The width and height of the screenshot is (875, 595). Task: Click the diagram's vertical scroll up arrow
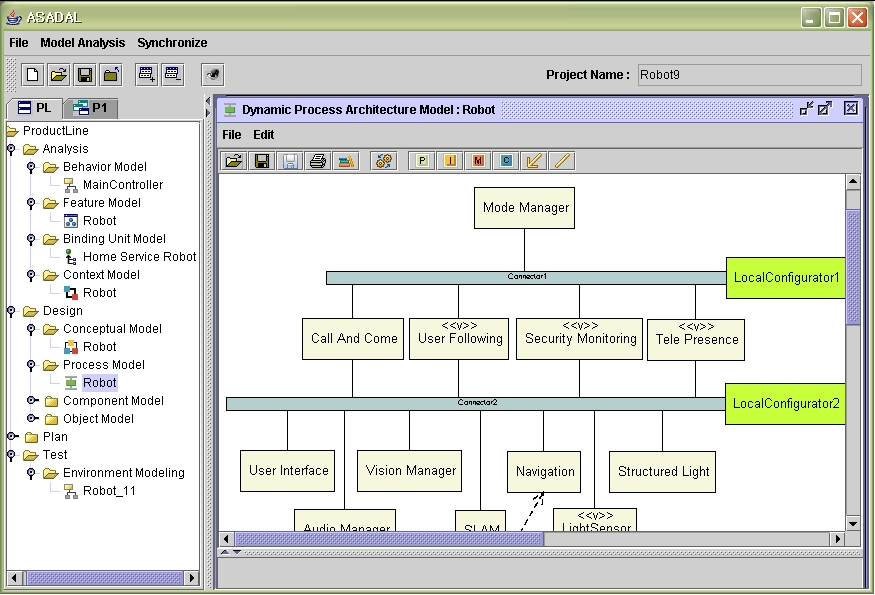pos(852,181)
